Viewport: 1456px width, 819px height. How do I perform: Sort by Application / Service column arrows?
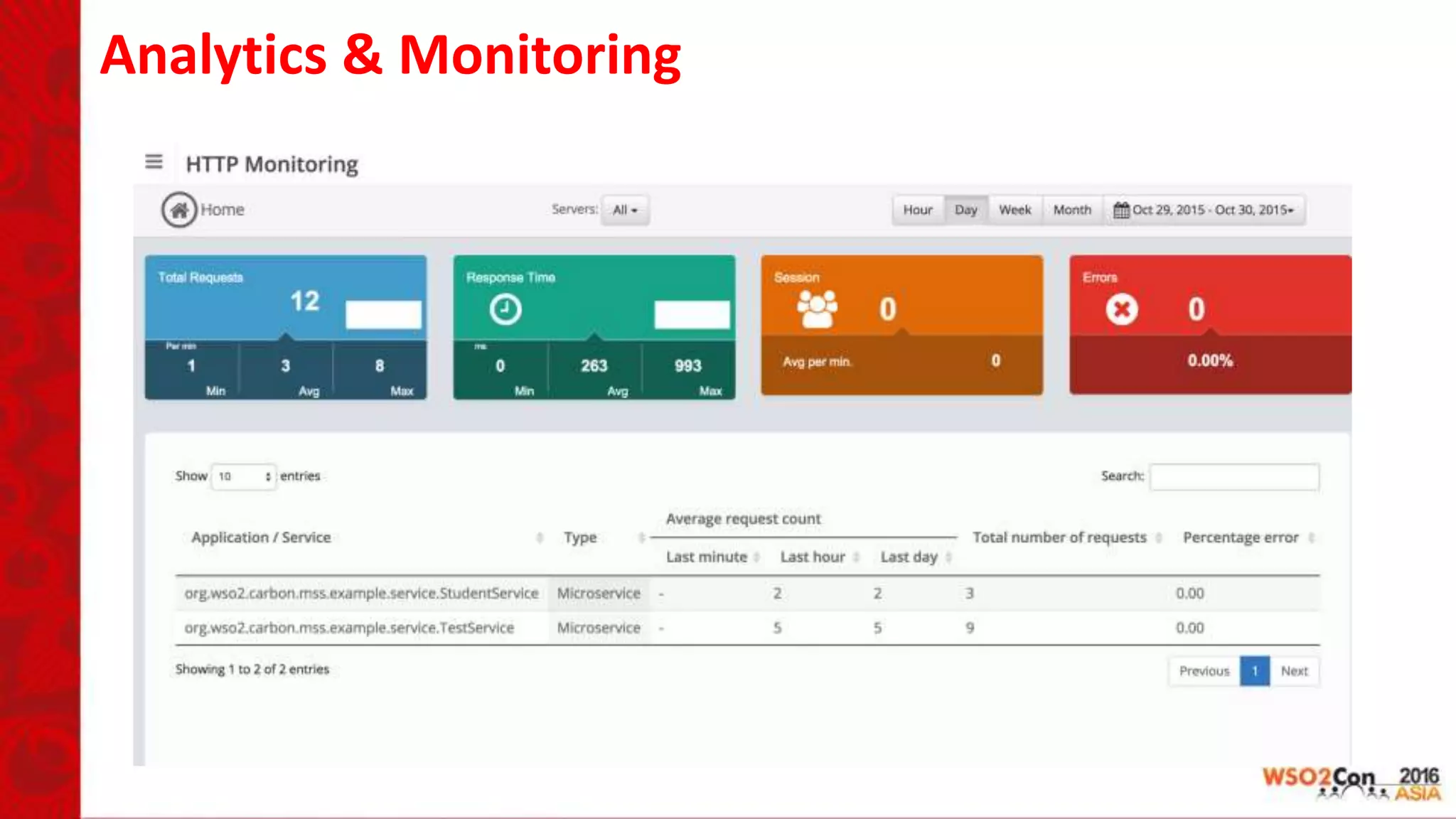(x=540, y=538)
